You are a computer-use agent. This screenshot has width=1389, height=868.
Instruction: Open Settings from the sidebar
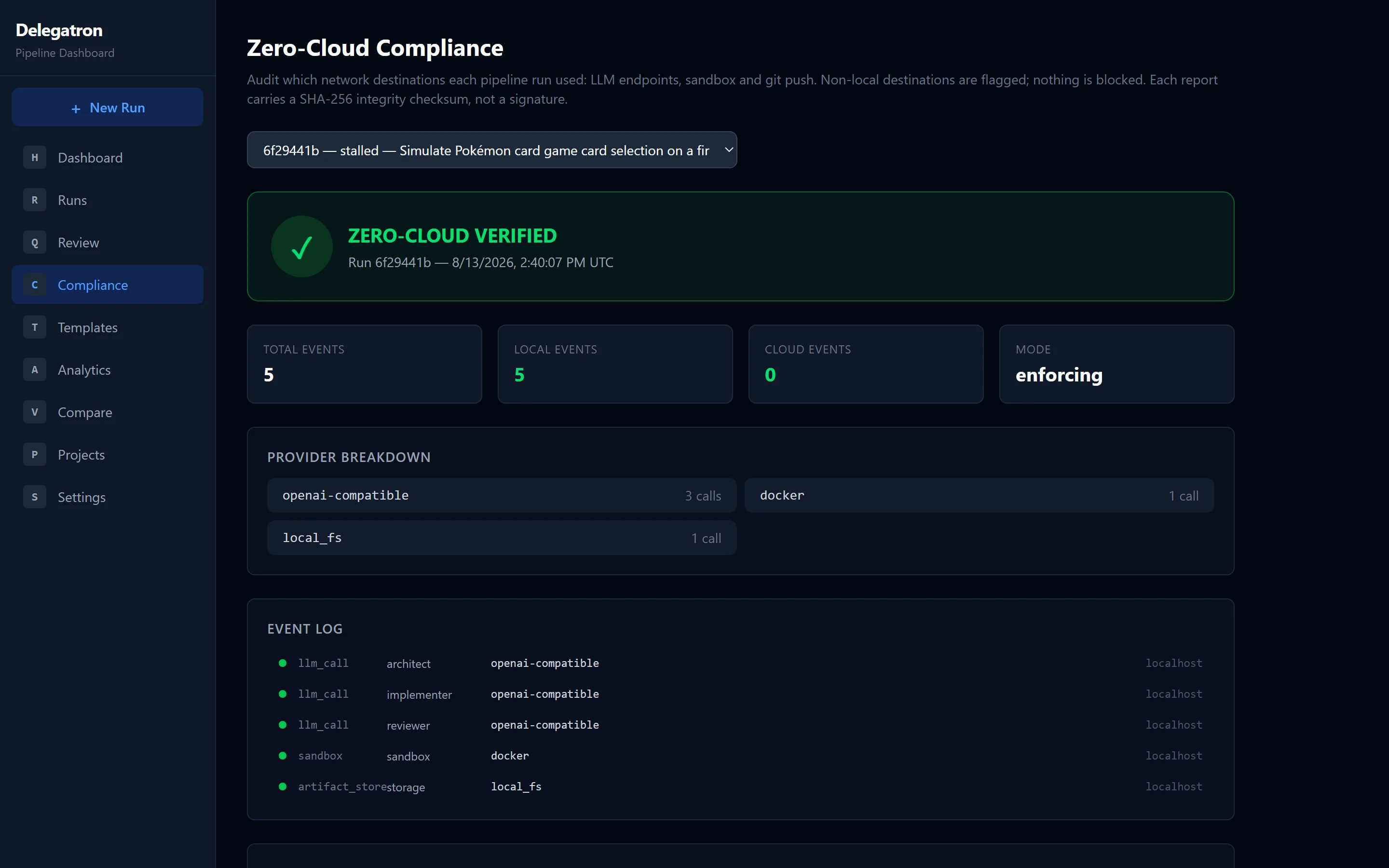(108, 497)
